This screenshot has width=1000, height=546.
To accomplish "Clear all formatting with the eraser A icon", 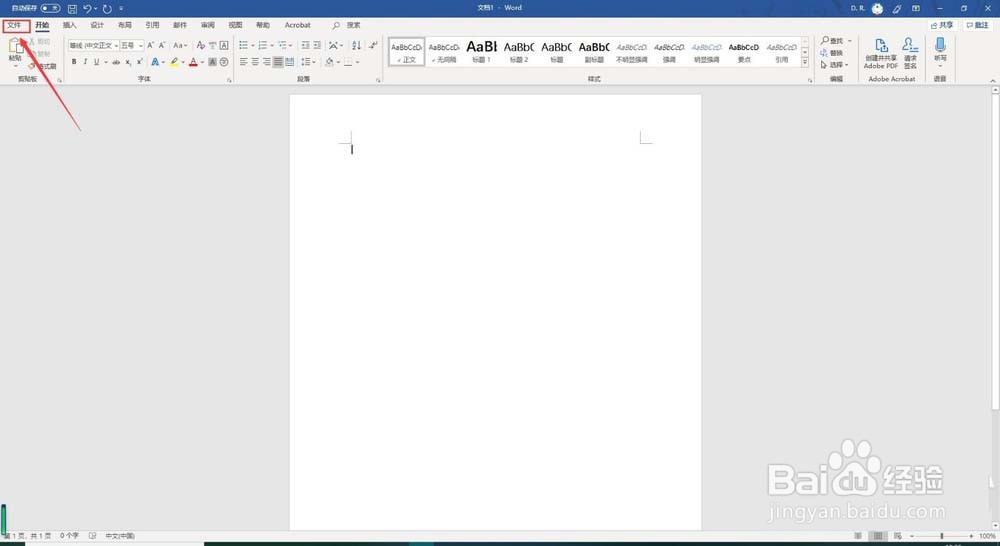I will 200,45.
